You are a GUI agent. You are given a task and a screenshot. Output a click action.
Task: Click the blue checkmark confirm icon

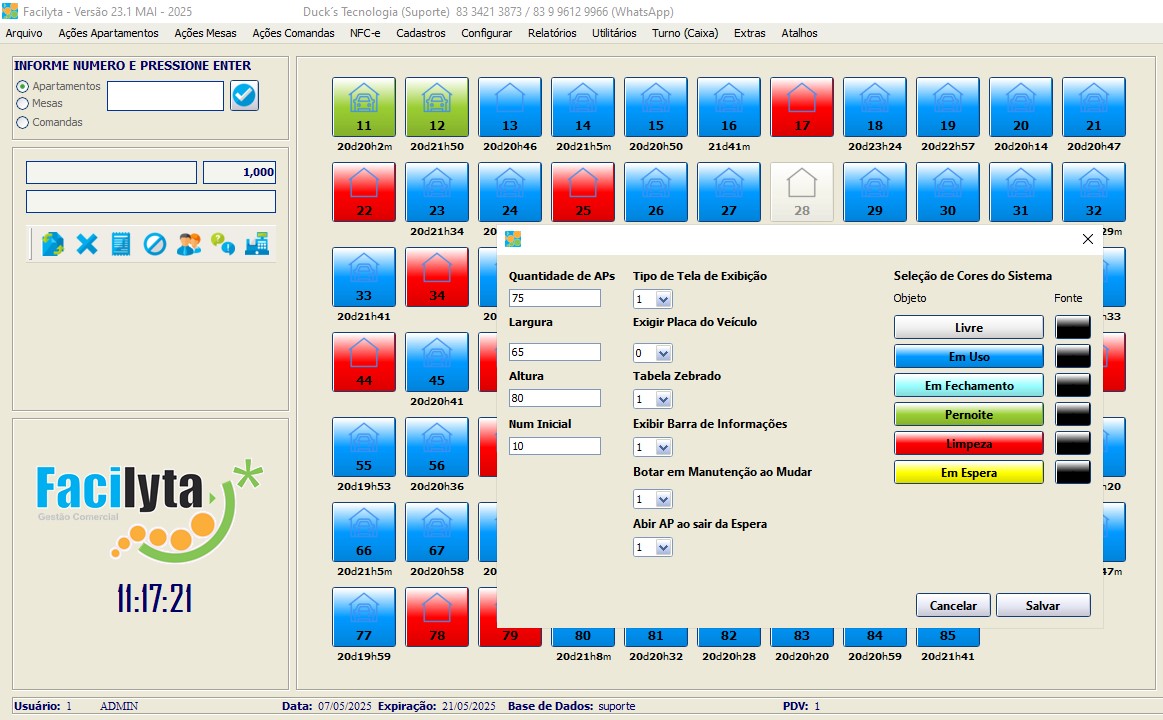click(x=244, y=96)
